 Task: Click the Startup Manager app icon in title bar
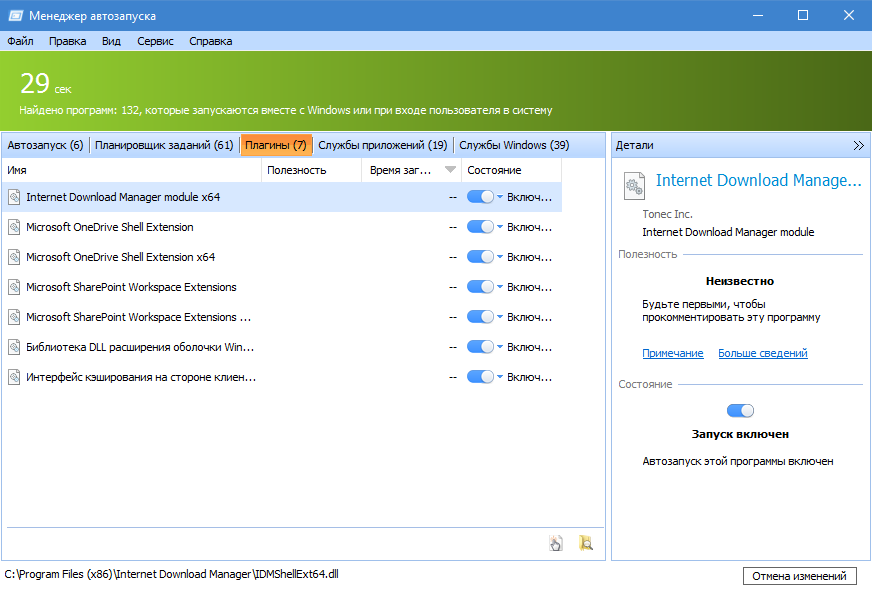coord(15,16)
